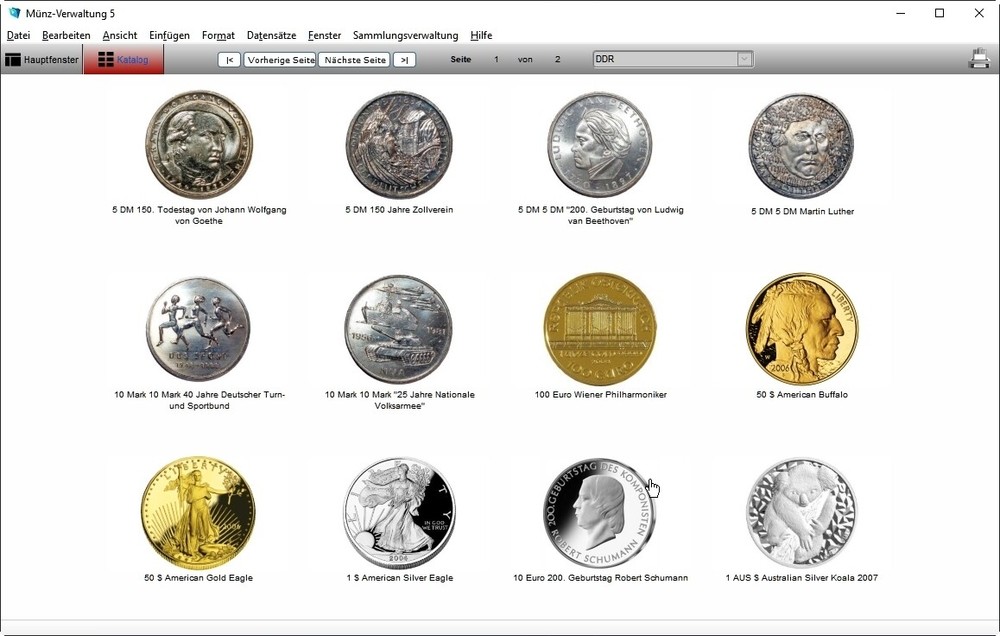Print the catalog using the printer icon
Screen dimensions: 1000x636
coord(977,59)
